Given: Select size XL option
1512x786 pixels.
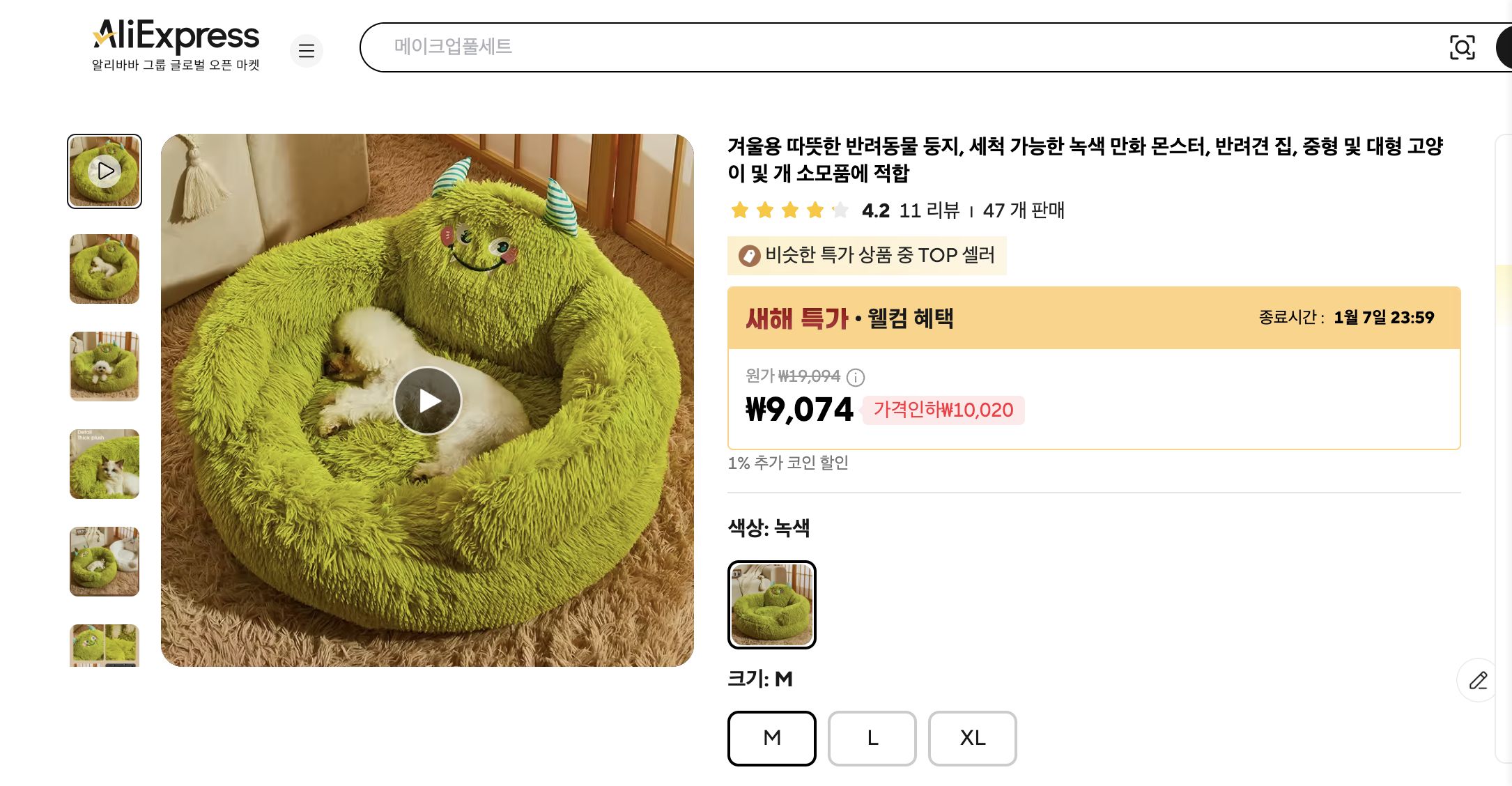Looking at the screenshot, I should (972, 739).
